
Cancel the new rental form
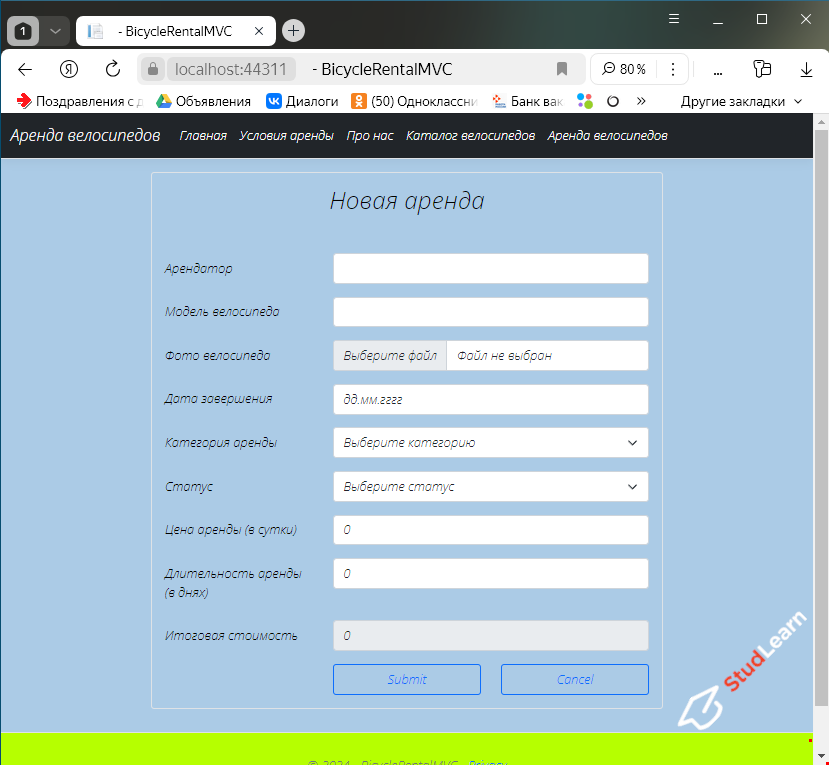tap(574, 679)
